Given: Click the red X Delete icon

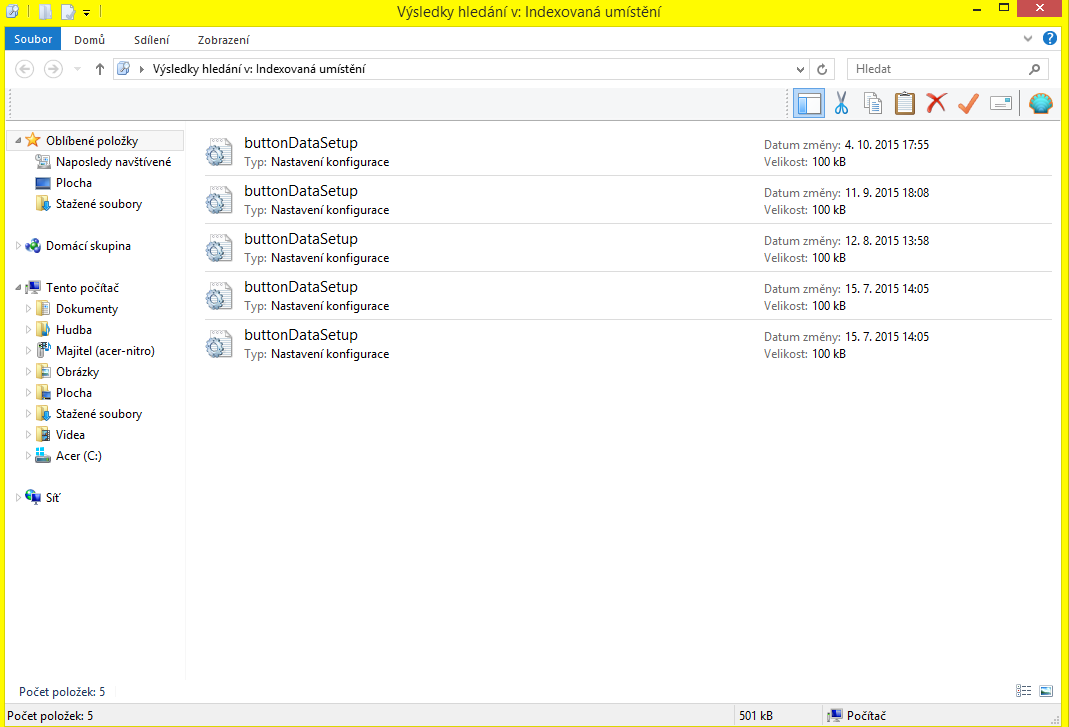Looking at the screenshot, I should 936,103.
